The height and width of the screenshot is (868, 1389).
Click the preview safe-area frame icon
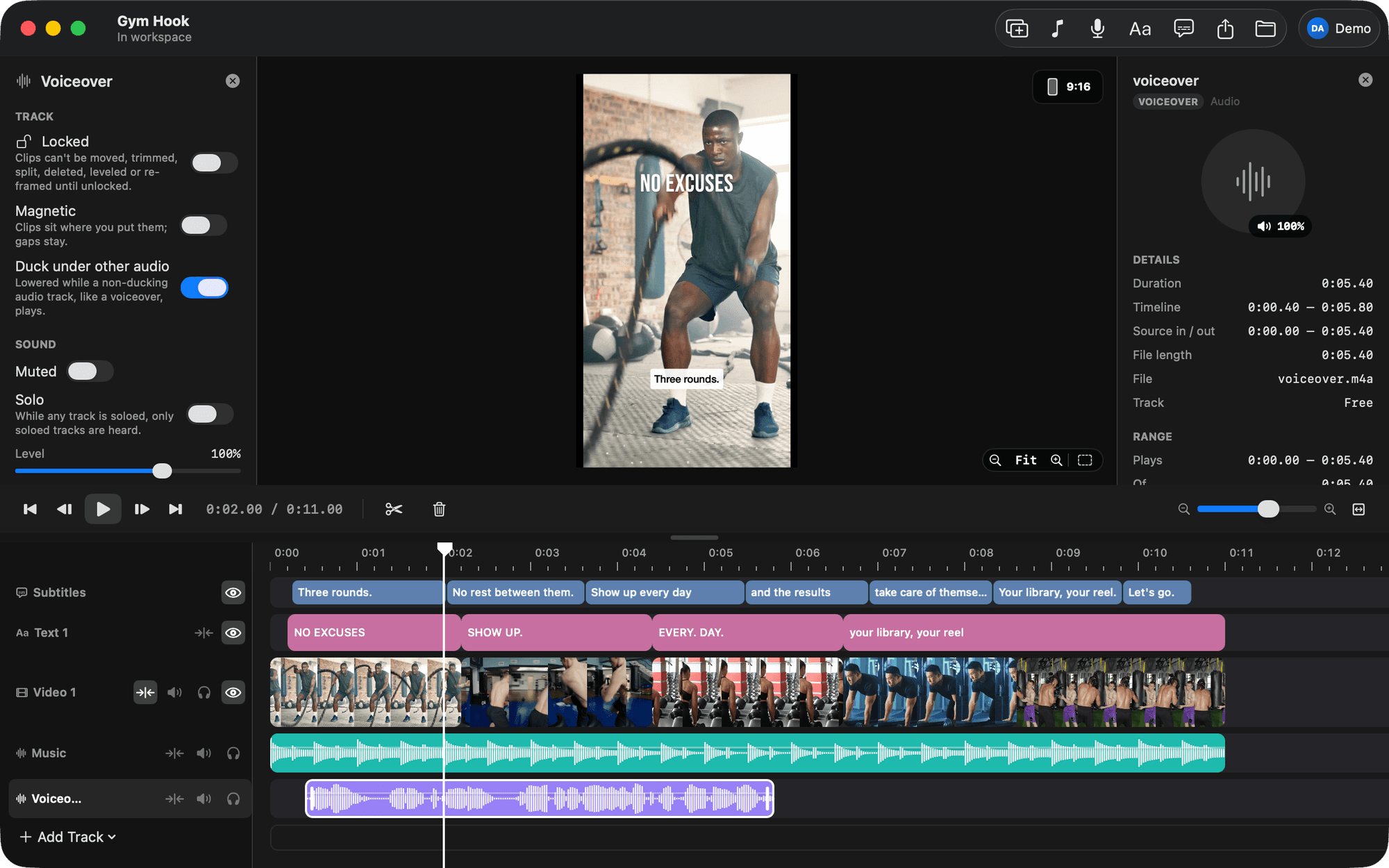[x=1085, y=460]
